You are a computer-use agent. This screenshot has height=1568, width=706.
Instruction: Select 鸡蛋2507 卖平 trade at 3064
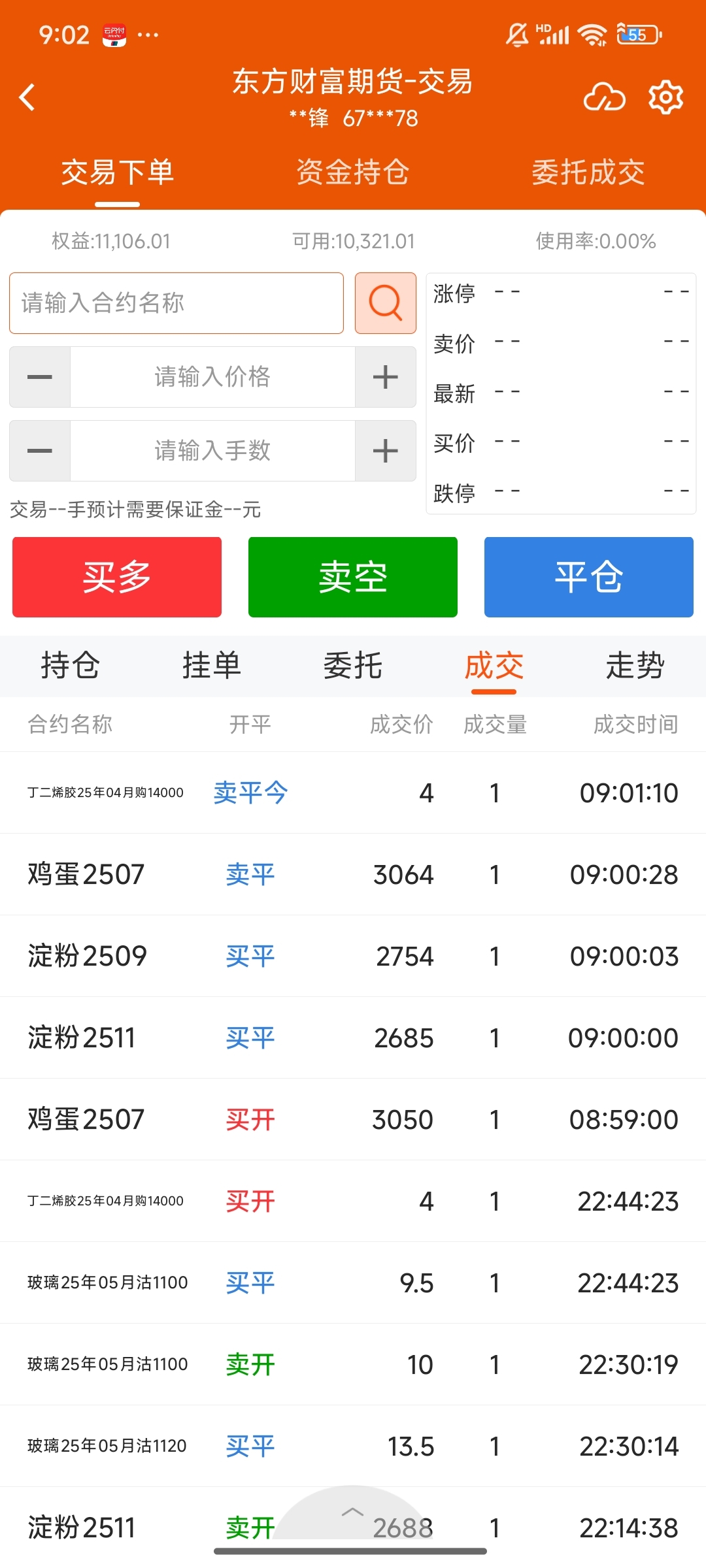click(353, 874)
